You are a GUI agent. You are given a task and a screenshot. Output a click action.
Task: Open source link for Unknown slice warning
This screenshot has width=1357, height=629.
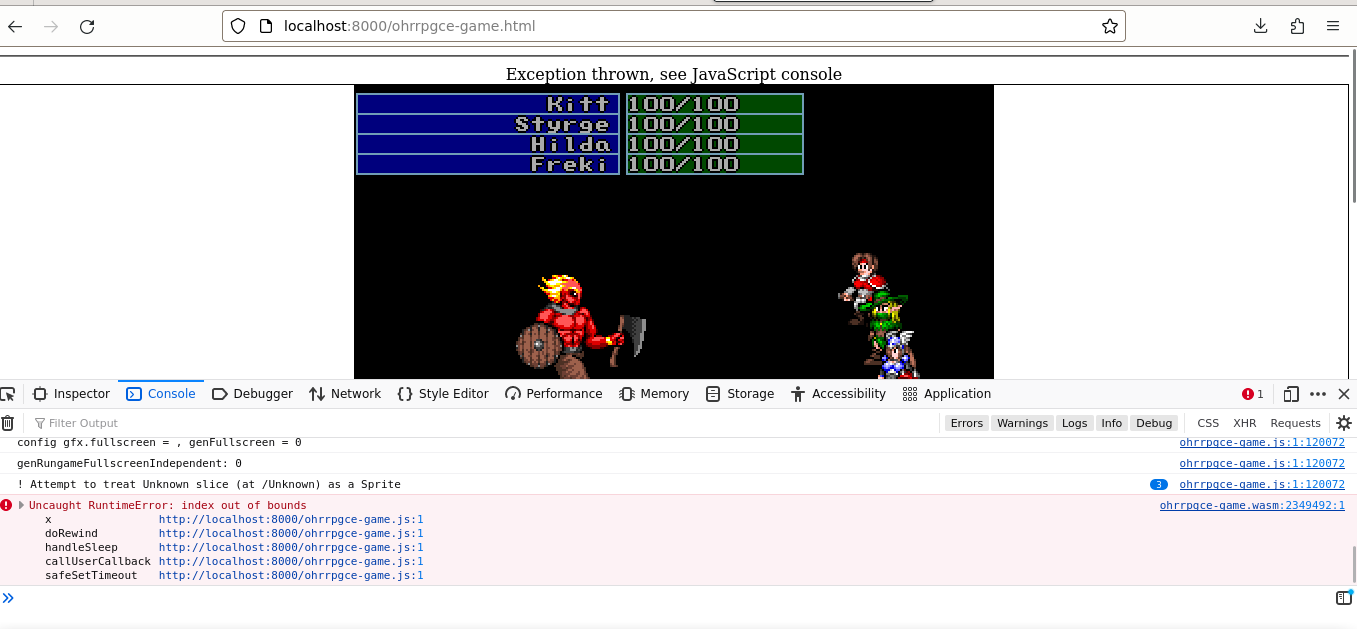click(1262, 484)
